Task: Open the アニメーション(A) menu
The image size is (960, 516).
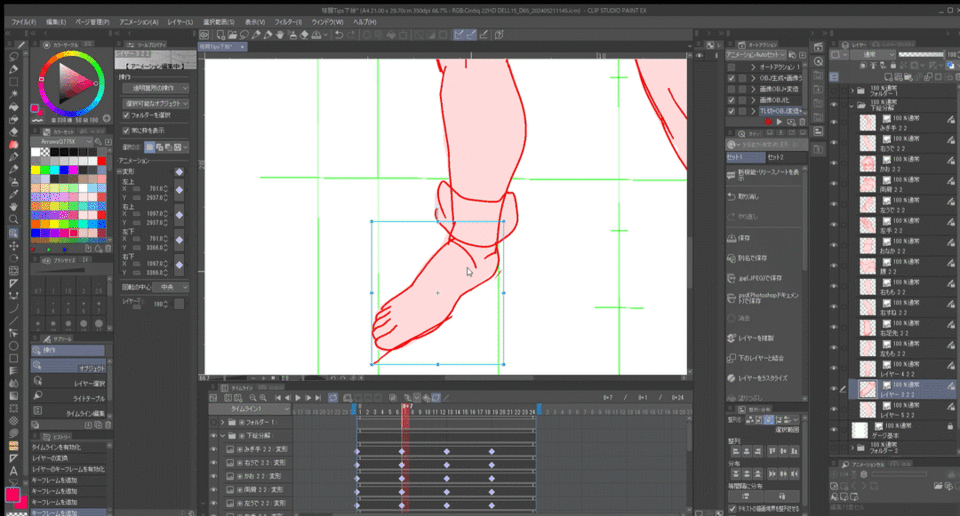Action: click(x=139, y=21)
